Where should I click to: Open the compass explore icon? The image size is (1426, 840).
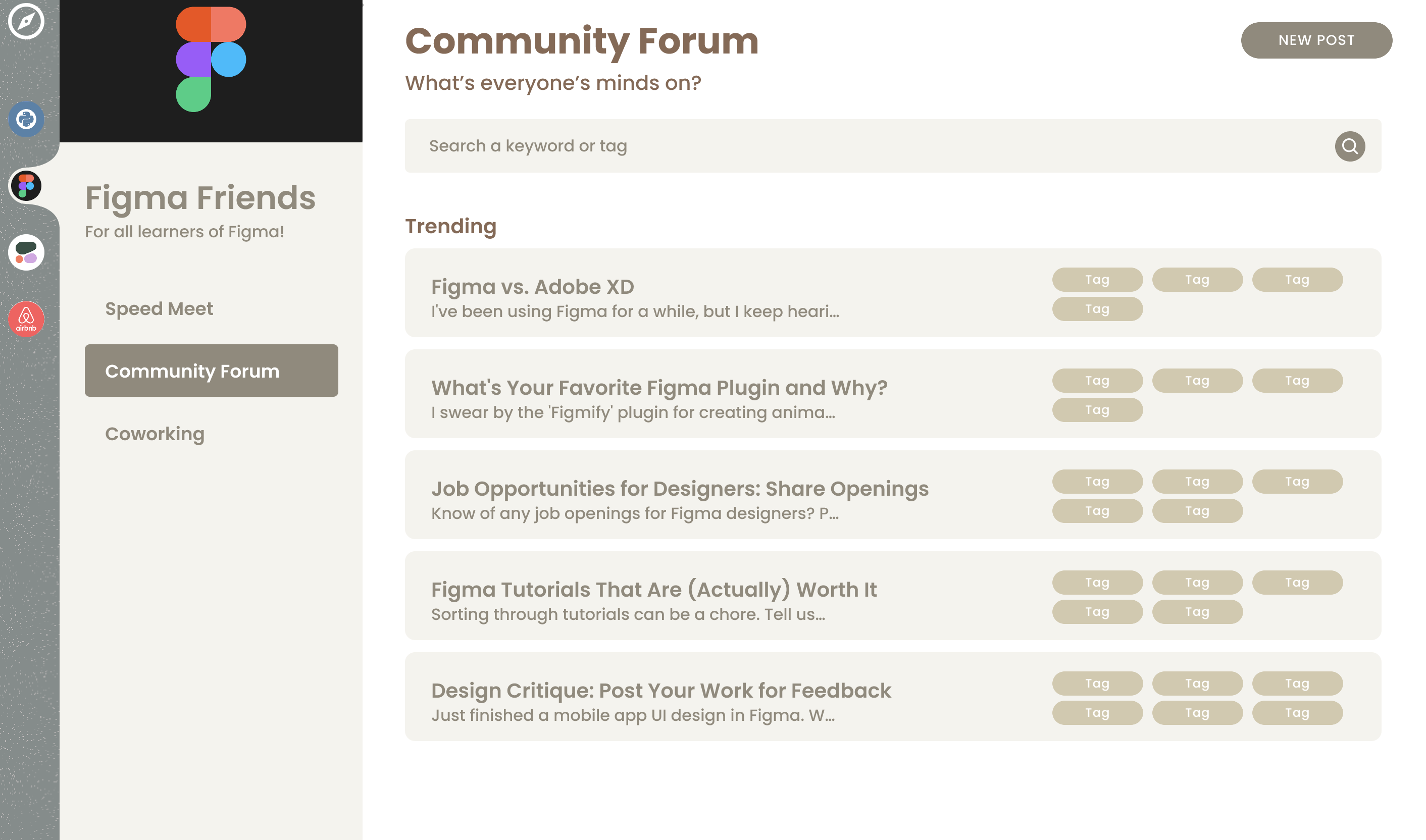point(26,21)
